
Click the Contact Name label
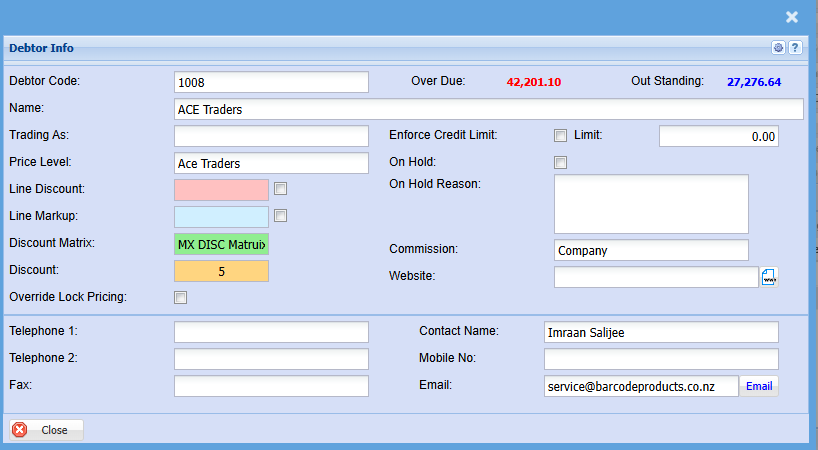[x=459, y=331]
